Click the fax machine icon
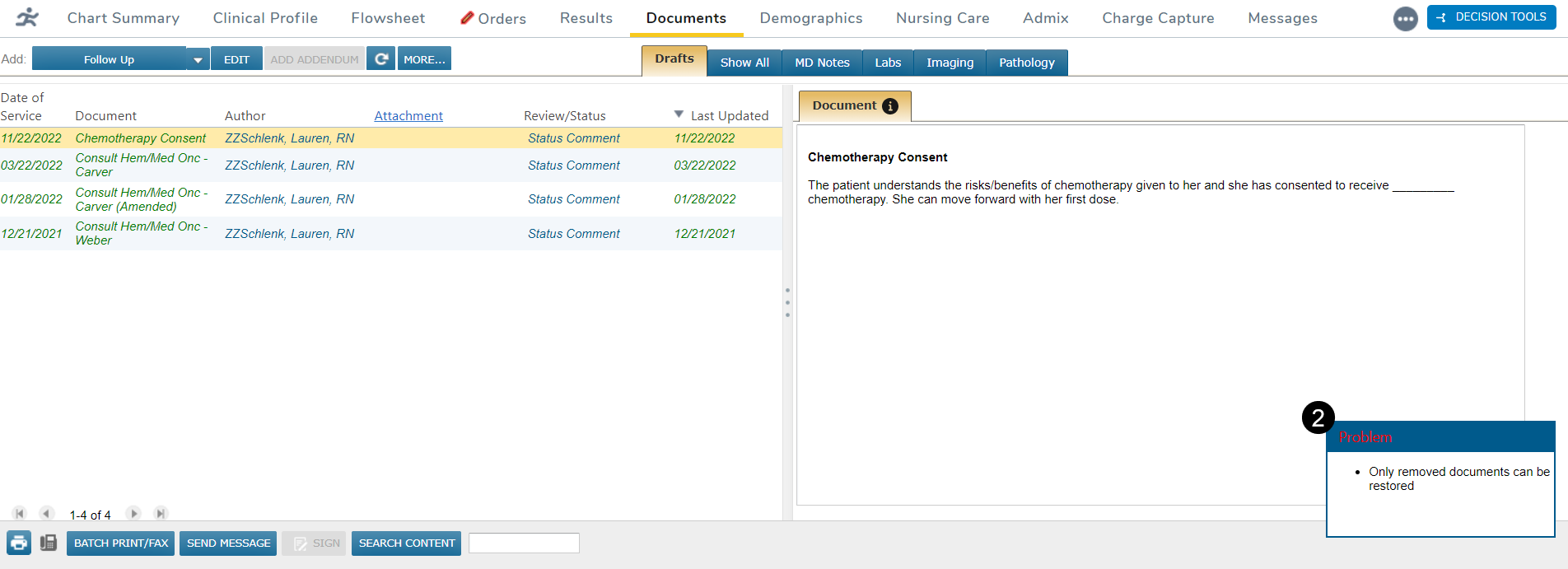The width and height of the screenshot is (1568, 569). [x=49, y=543]
